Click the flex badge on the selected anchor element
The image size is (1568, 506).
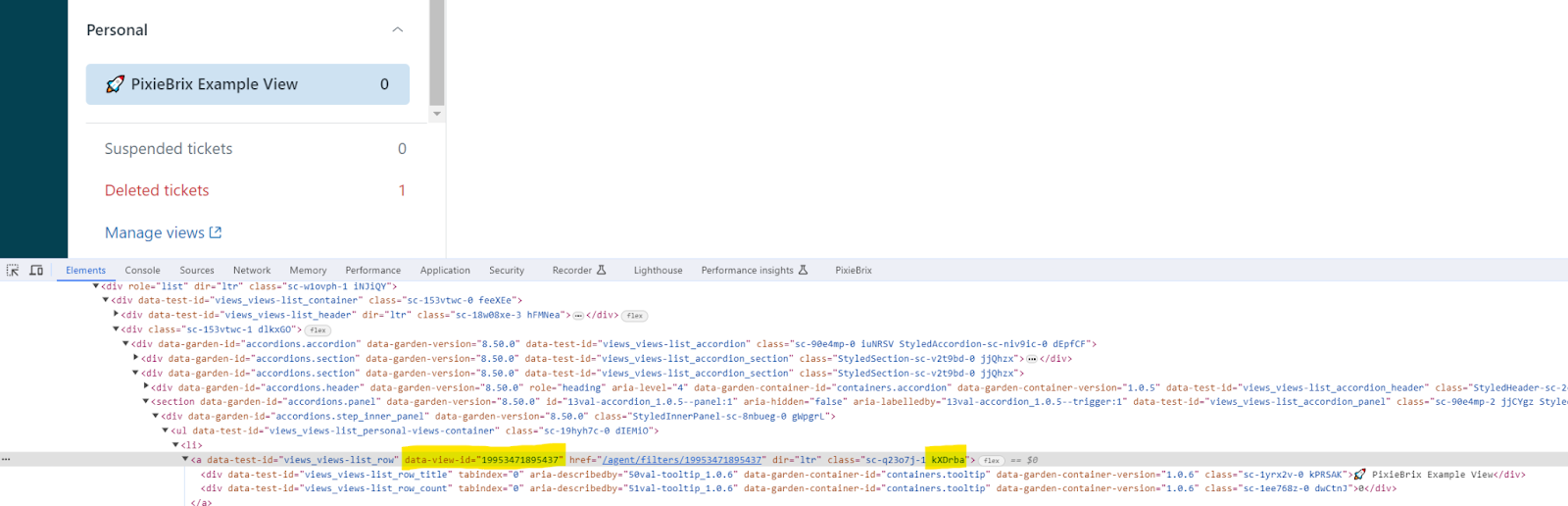(992, 460)
